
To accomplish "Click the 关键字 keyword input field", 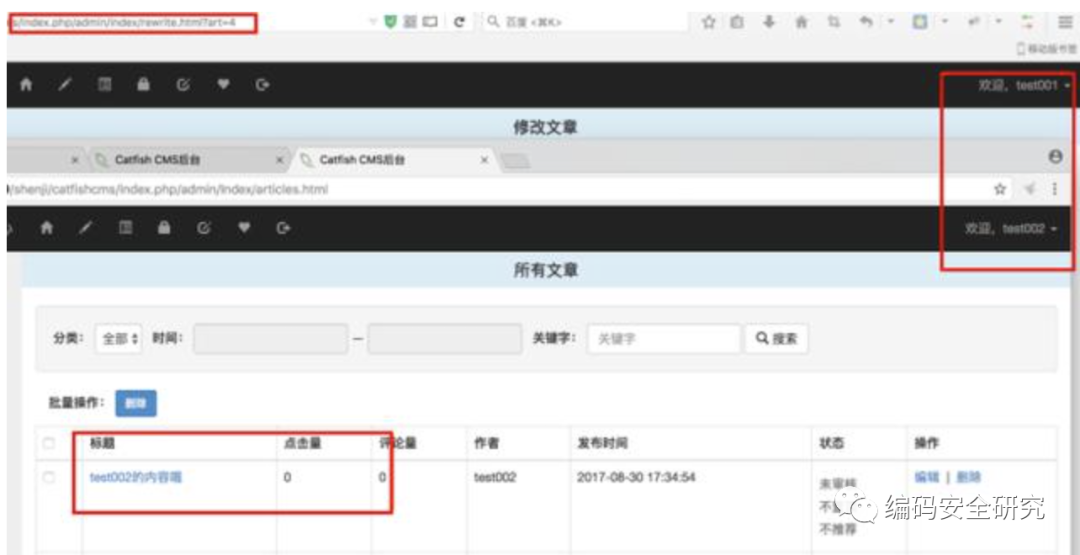I will (x=664, y=339).
